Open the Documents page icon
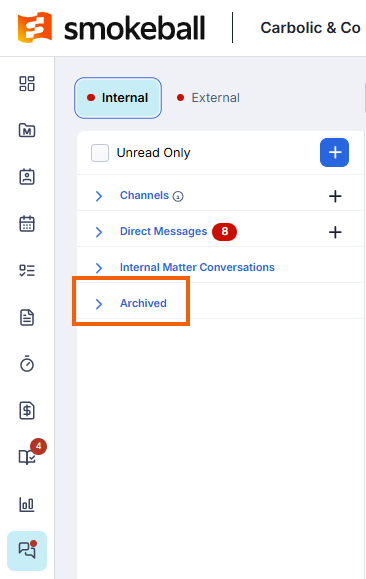 [27, 317]
